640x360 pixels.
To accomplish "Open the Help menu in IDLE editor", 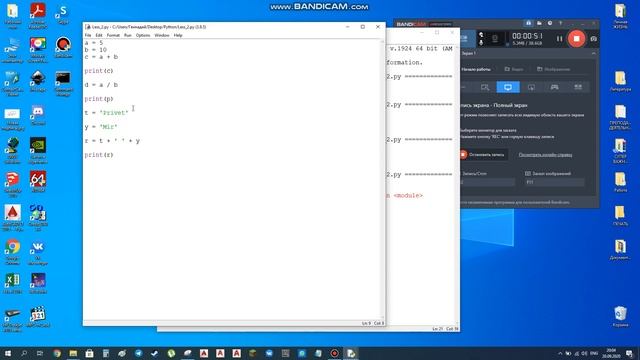I will click(x=178, y=36).
